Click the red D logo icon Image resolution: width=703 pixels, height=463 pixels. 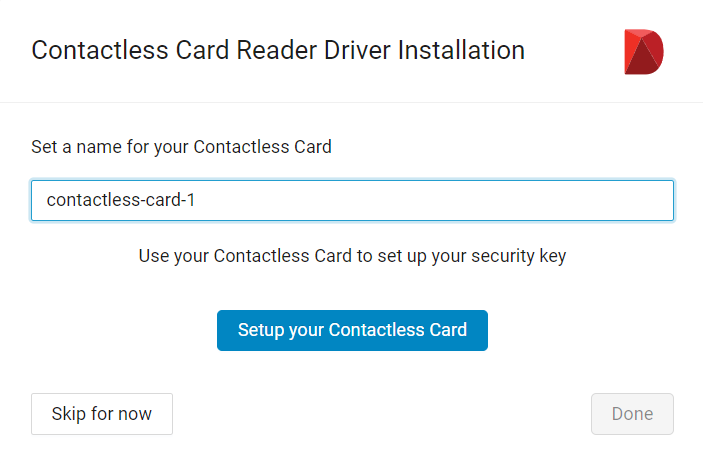pyautogui.click(x=644, y=52)
